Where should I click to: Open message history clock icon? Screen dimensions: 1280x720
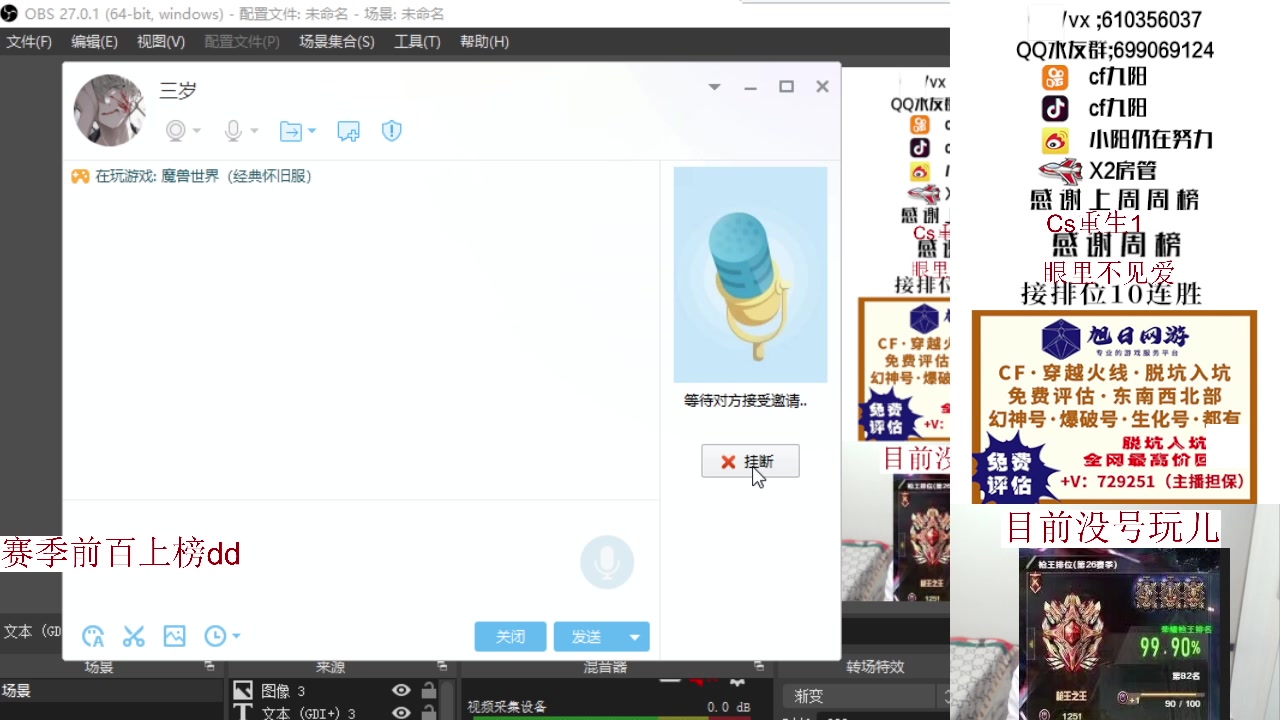click(x=215, y=636)
